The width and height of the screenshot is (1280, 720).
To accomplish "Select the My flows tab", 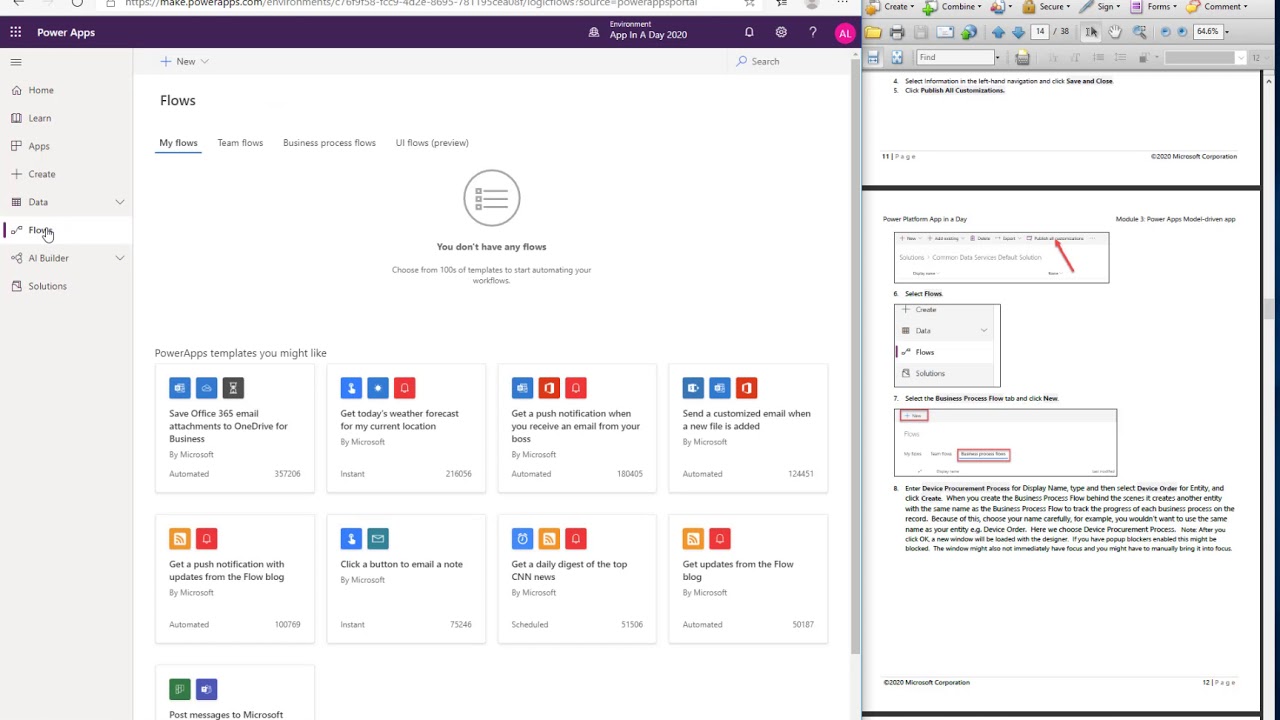I will point(178,143).
